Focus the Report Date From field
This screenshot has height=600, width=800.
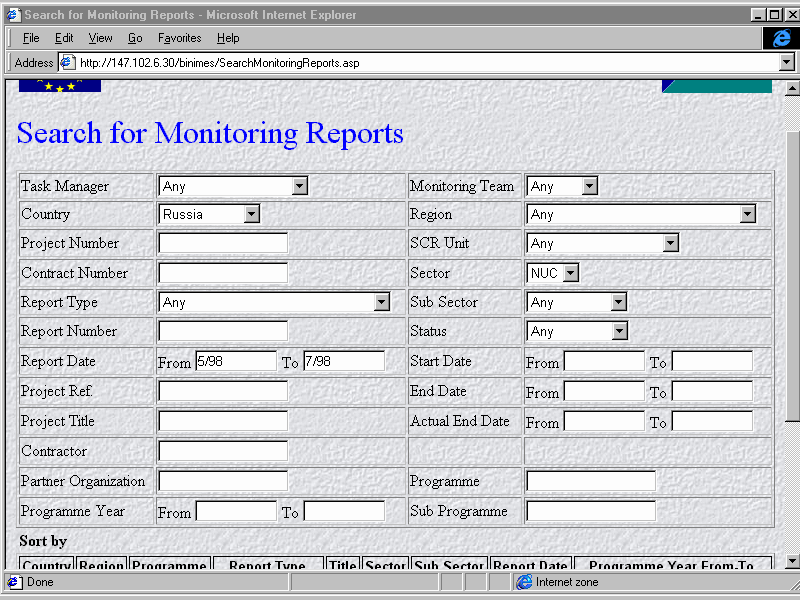(235, 361)
